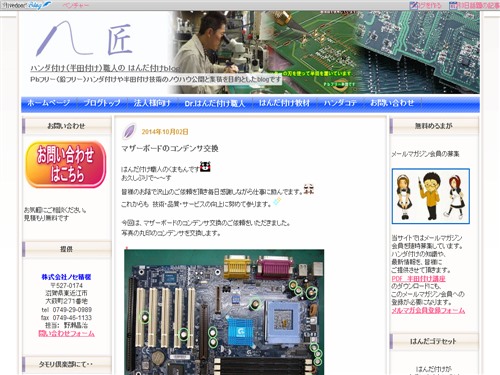The width and height of the screenshot is (500, 375).
Task: Click the sparkle emoji after service sentence
Action: pos(277,201)
